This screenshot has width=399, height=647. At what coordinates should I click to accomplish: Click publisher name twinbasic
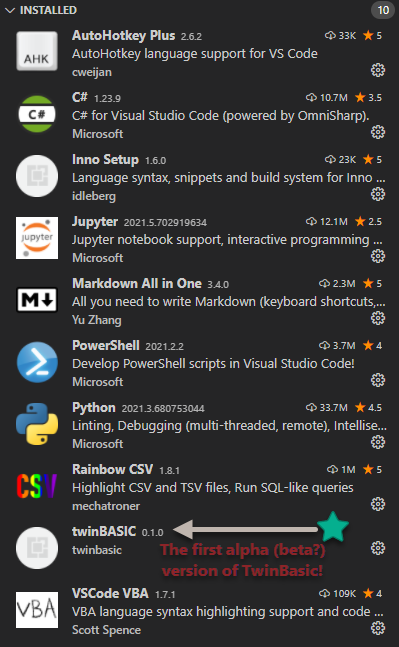point(97,550)
